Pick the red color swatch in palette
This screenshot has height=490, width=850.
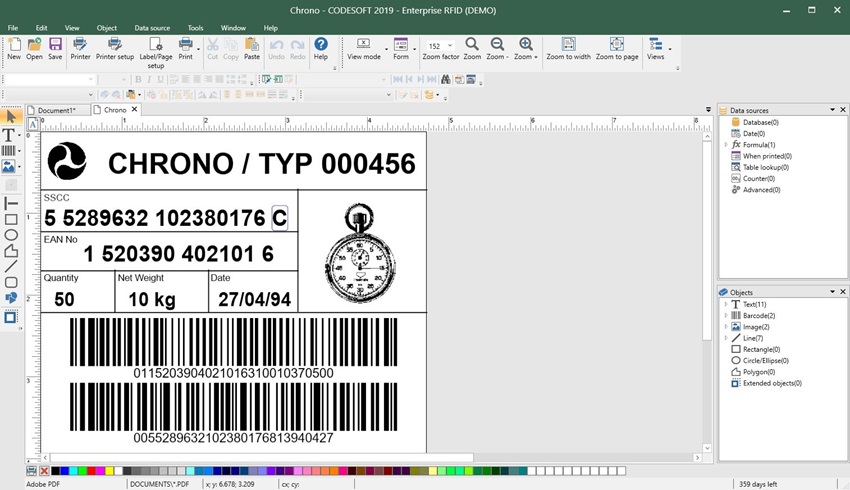pyautogui.click(x=92, y=471)
